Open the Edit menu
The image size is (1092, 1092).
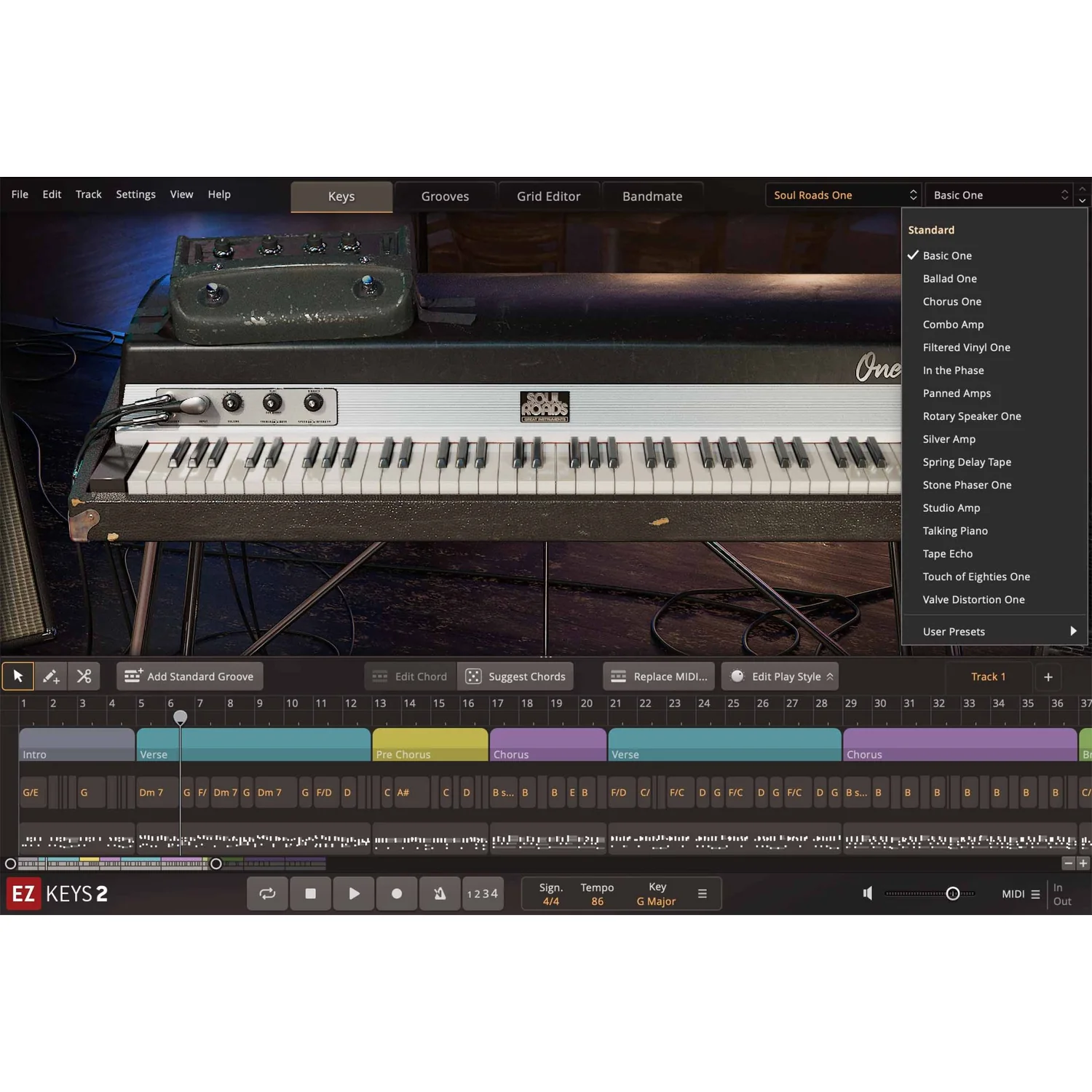tap(52, 194)
